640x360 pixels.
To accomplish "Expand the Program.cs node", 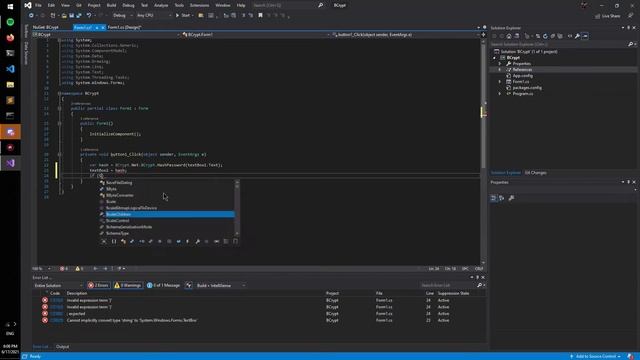I will pyautogui.click(x=500, y=94).
